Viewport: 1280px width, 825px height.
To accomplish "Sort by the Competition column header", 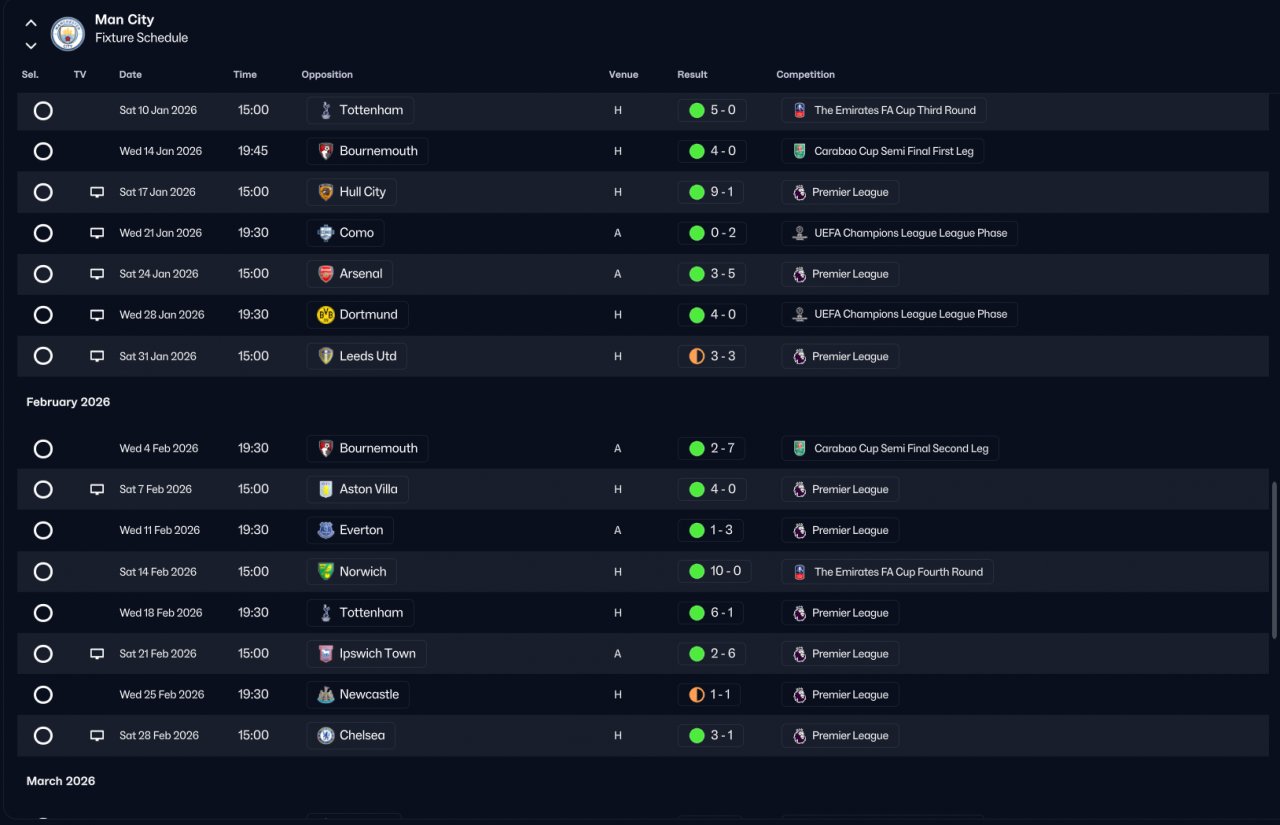I will point(805,75).
